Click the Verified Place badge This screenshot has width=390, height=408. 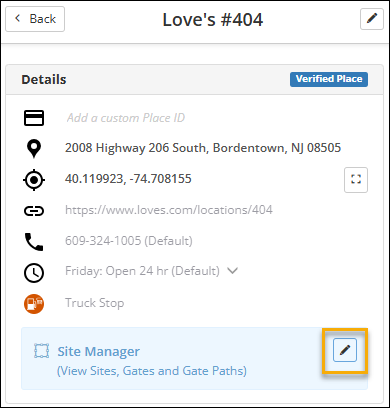329,79
